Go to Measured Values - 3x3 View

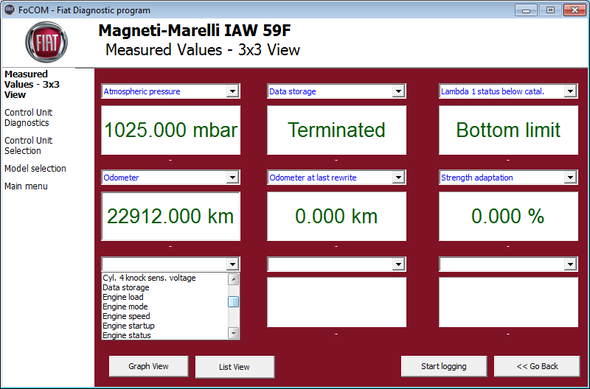[32, 84]
